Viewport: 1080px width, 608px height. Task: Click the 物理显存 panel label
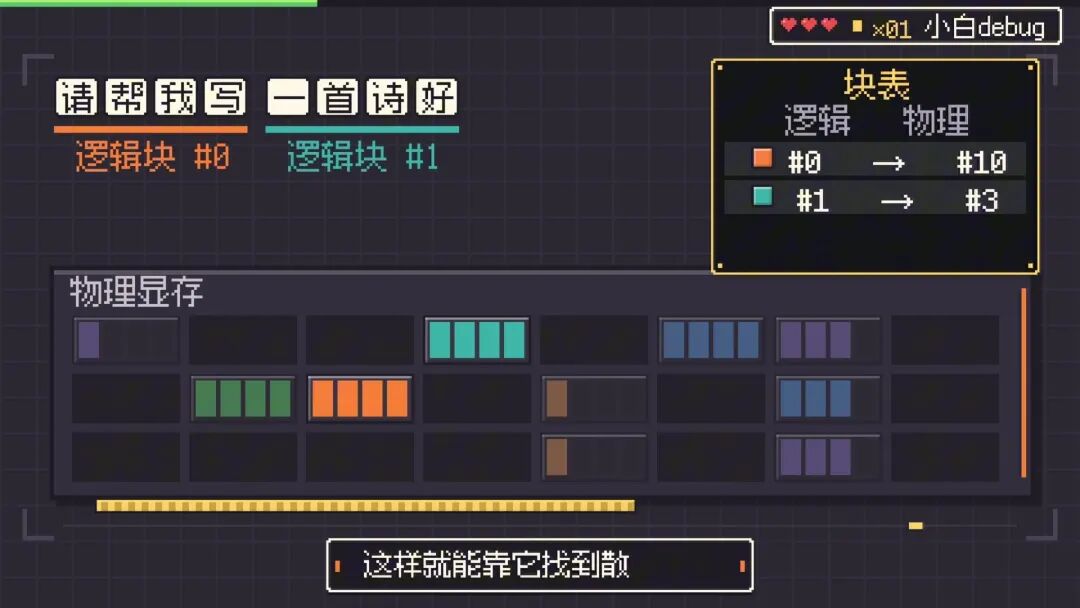pos(136,292)
